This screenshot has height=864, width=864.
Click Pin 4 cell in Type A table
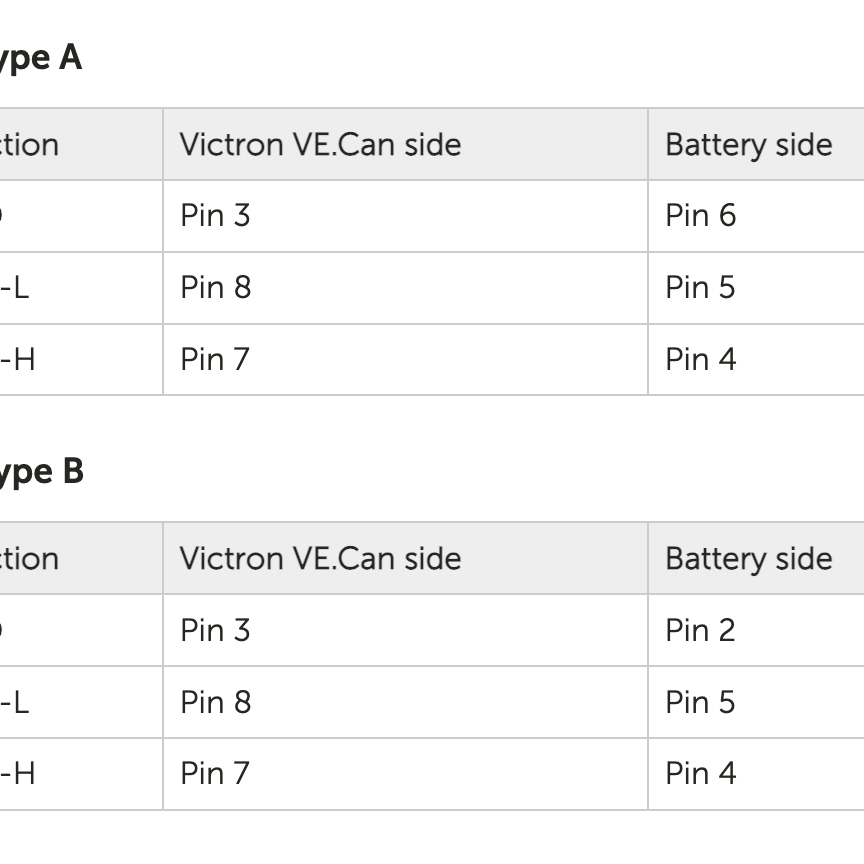[x=700, y=359]
